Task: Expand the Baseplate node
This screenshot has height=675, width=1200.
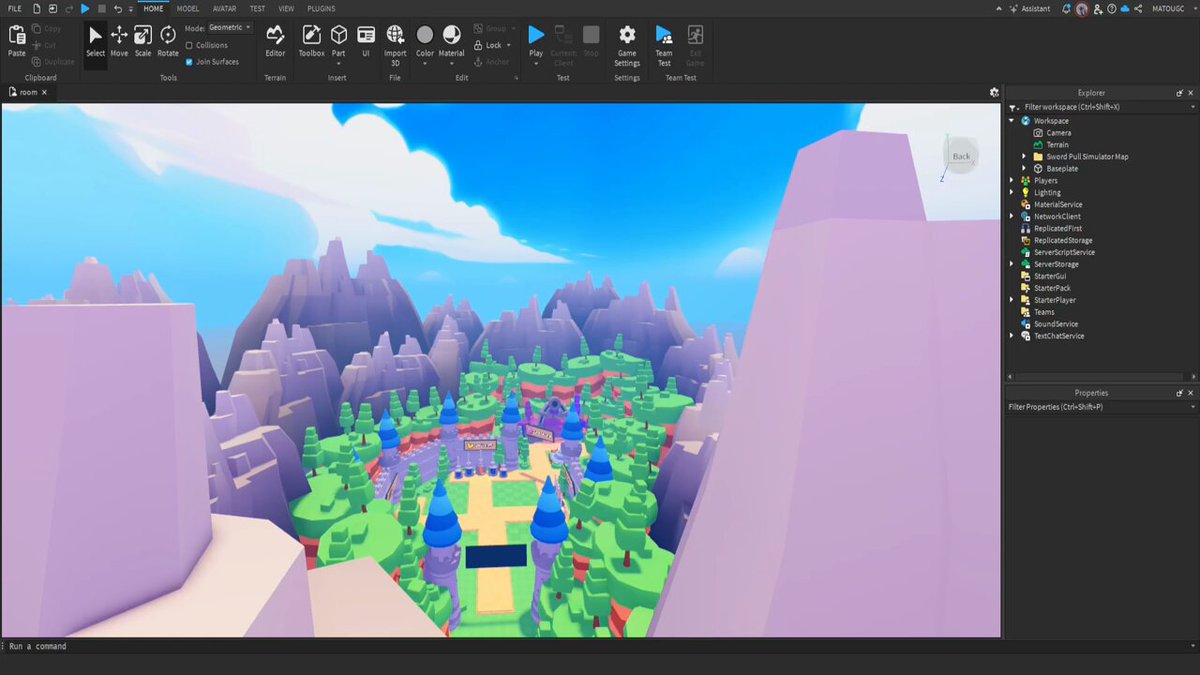Action: click(1024, 168)
